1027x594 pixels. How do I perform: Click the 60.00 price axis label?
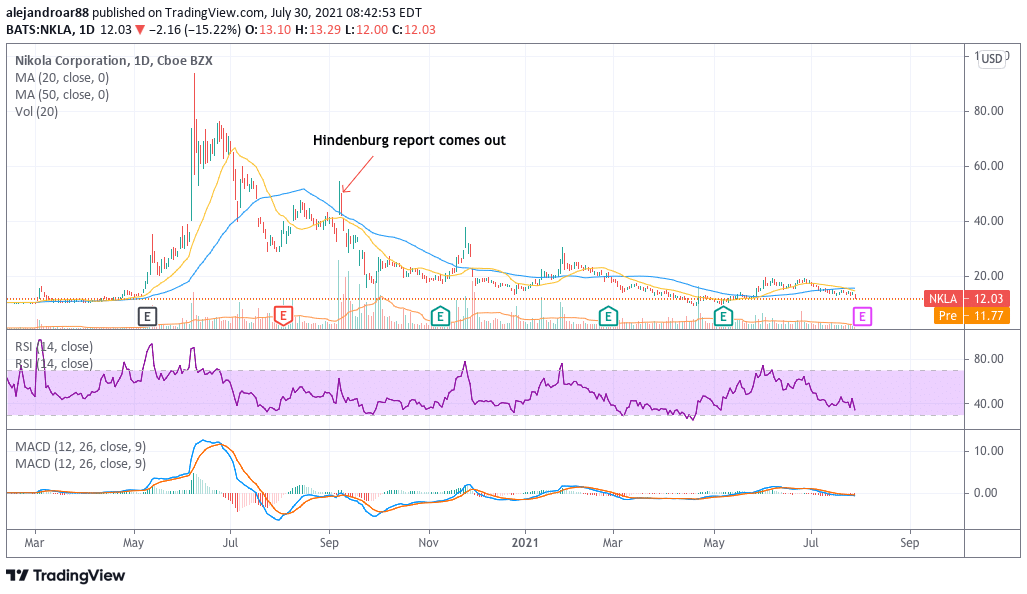click(988, 166)
